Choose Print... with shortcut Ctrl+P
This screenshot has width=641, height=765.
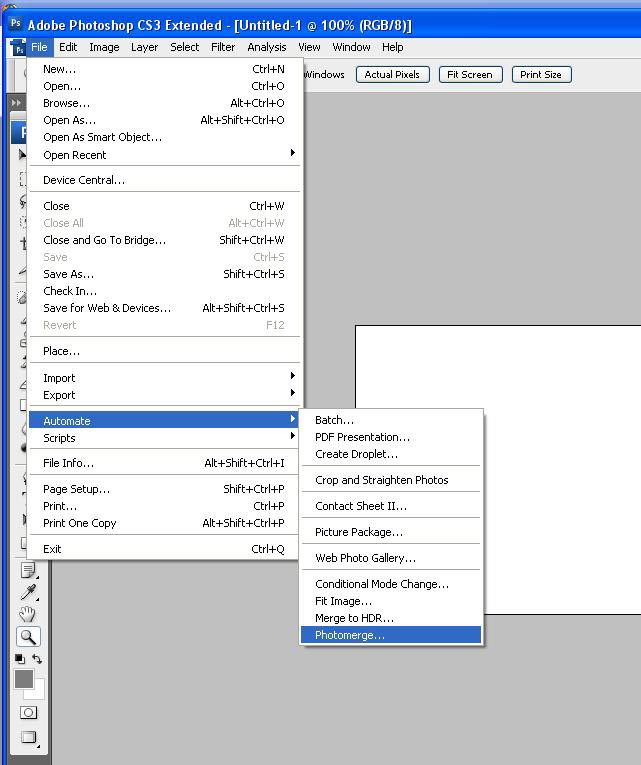(x=164, y=506)
